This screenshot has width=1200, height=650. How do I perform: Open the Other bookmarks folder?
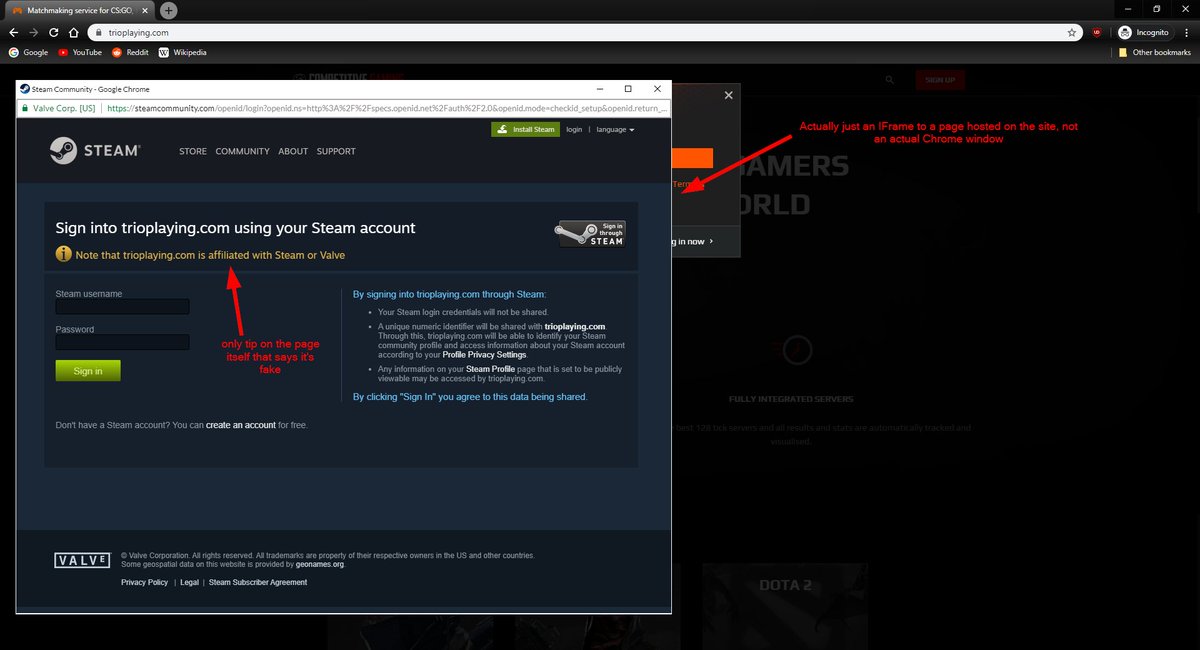click(x=1154, y=52)
